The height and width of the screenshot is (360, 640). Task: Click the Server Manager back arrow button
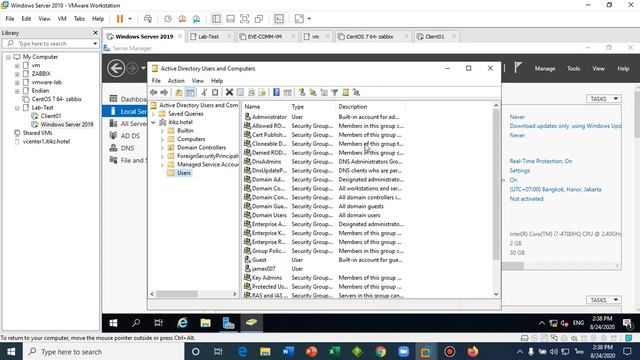(x=116, y=68)
